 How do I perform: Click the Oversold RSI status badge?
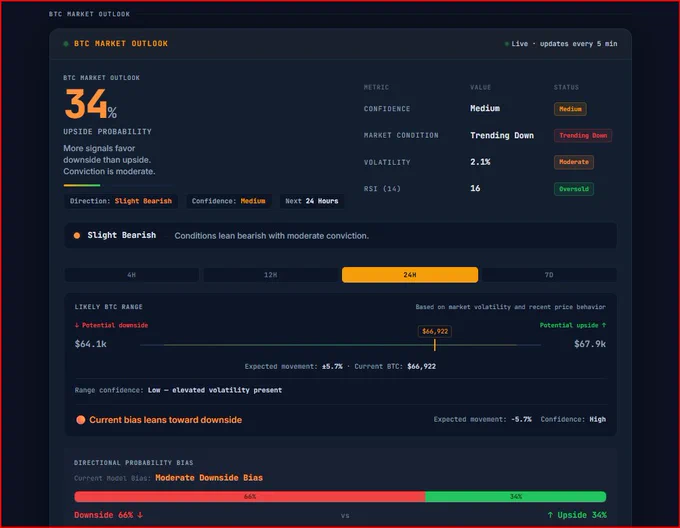click(574, 189)
